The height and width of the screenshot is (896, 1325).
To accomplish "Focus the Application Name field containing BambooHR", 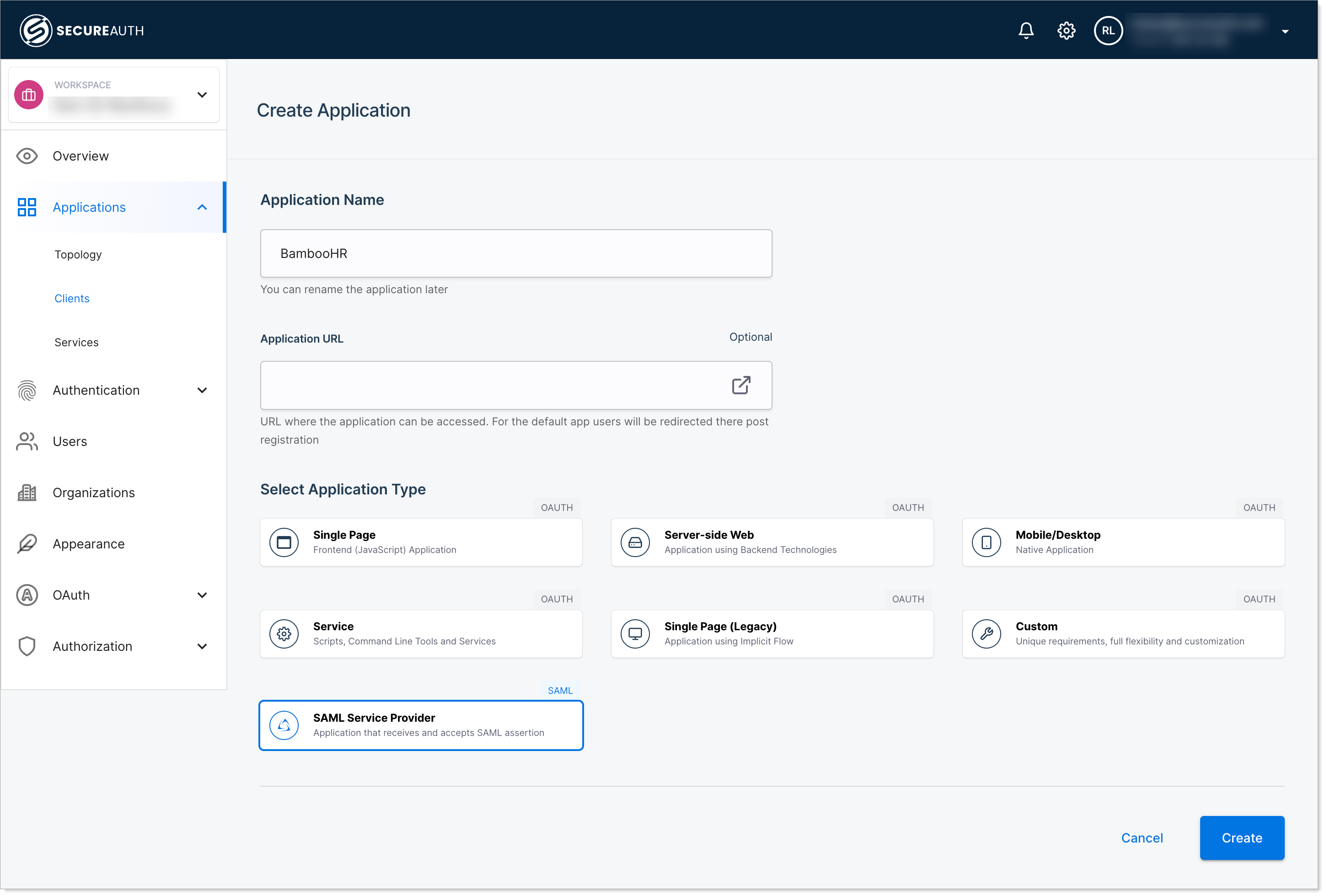I will 516,253.
